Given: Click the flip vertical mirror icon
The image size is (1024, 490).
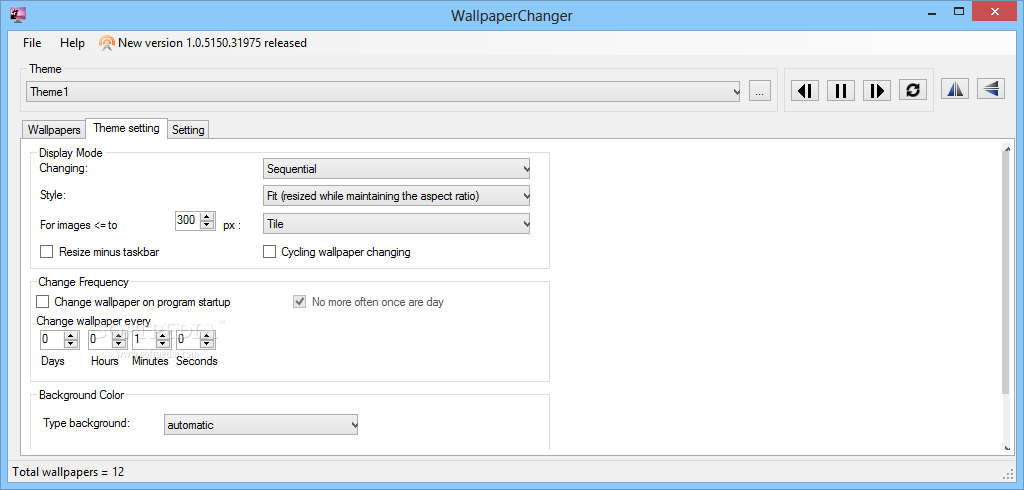Looking at the screenshot, I should pos(991,89).
